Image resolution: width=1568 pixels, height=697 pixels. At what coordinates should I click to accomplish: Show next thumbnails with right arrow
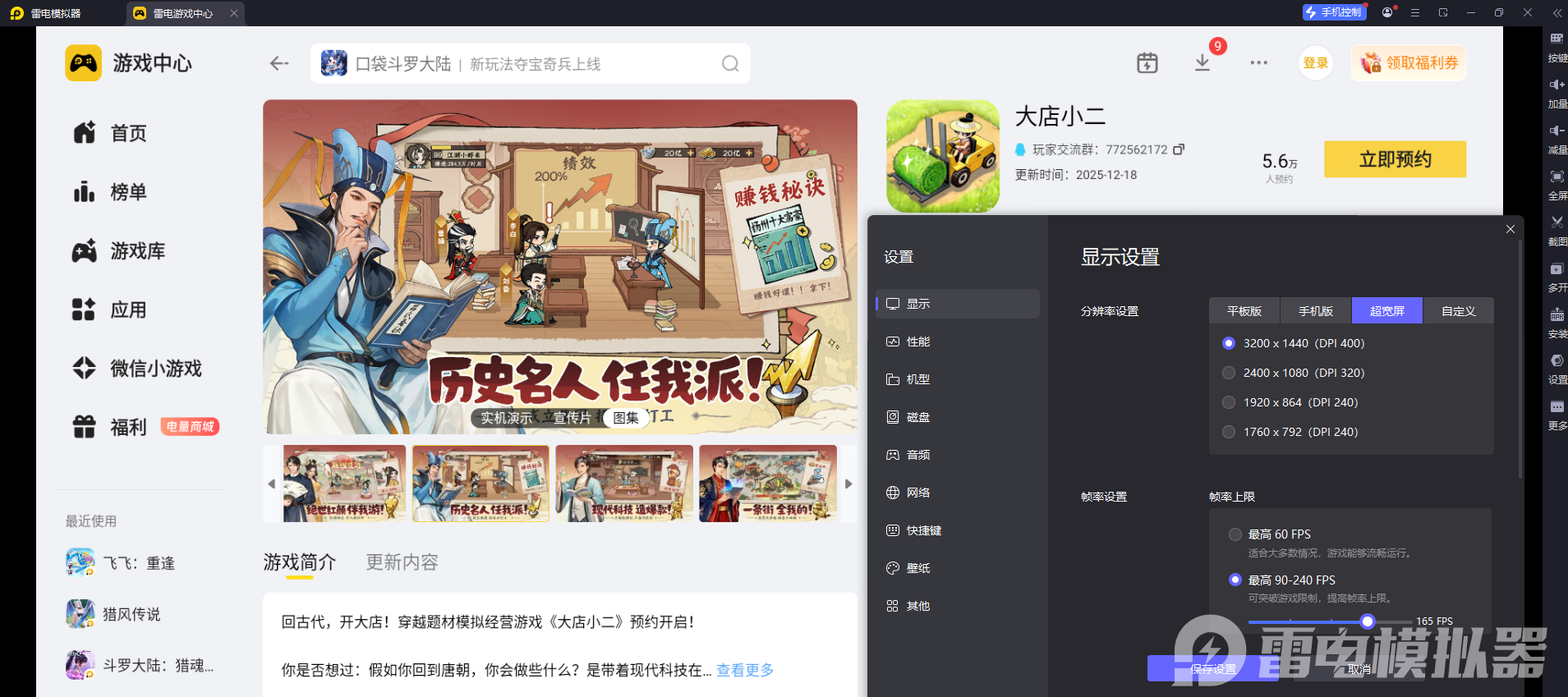pyautogui.click(x=848, y=484)
